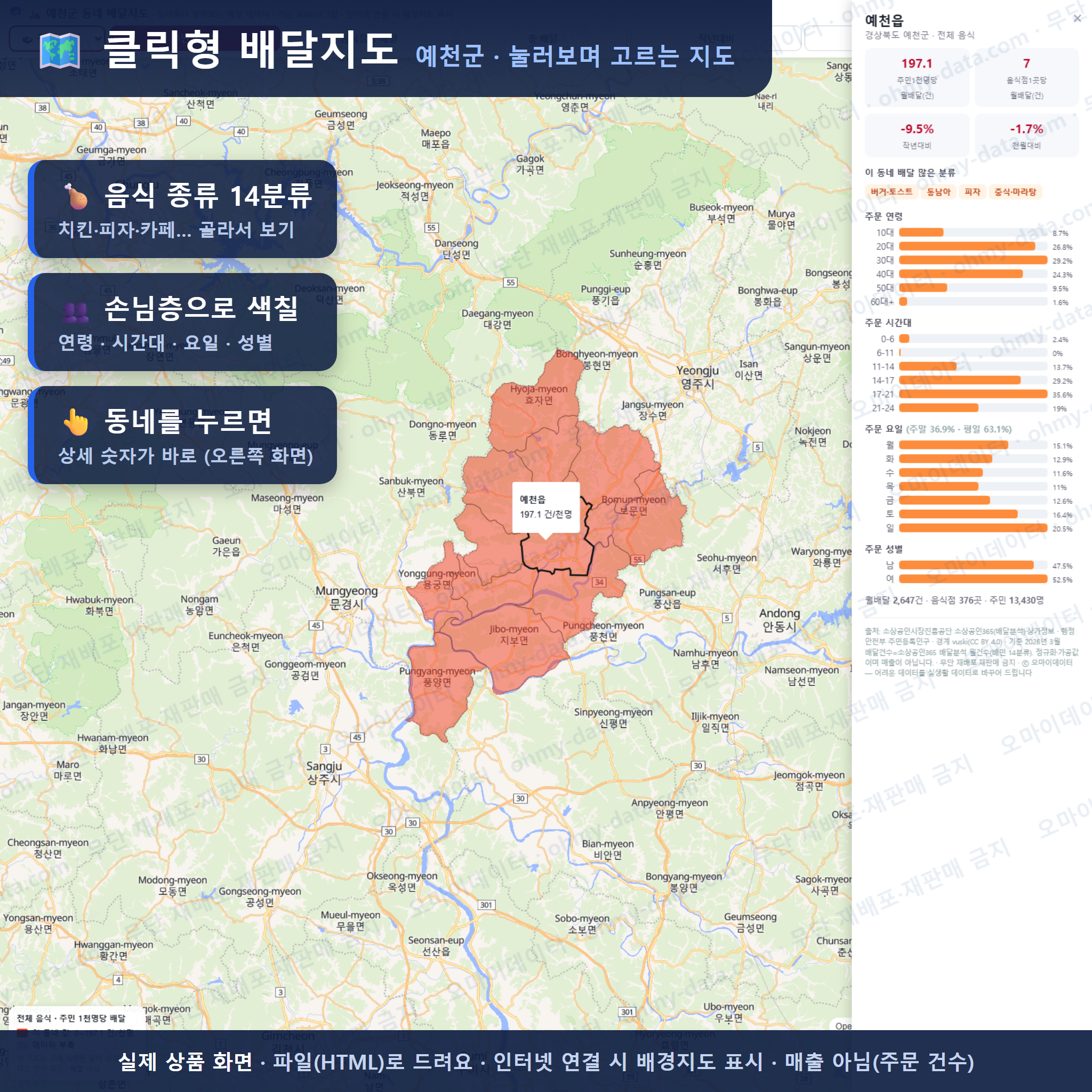This screenshot has width=1092, height=1092.
Task: Click the -1.7% 전월대비 stat card
Action: click(1026, 135)
